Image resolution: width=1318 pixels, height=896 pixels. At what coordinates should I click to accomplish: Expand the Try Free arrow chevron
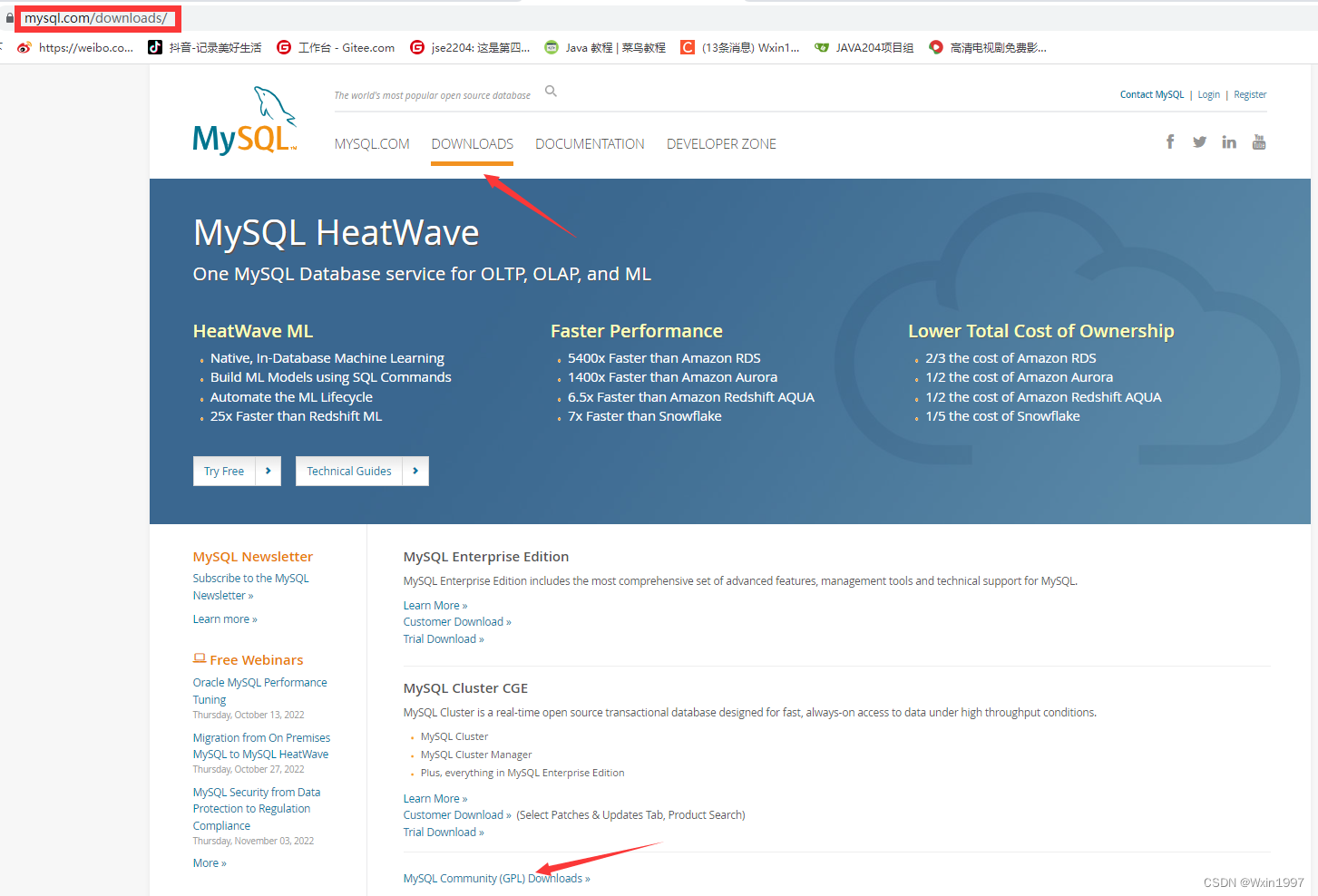point(268,471)
